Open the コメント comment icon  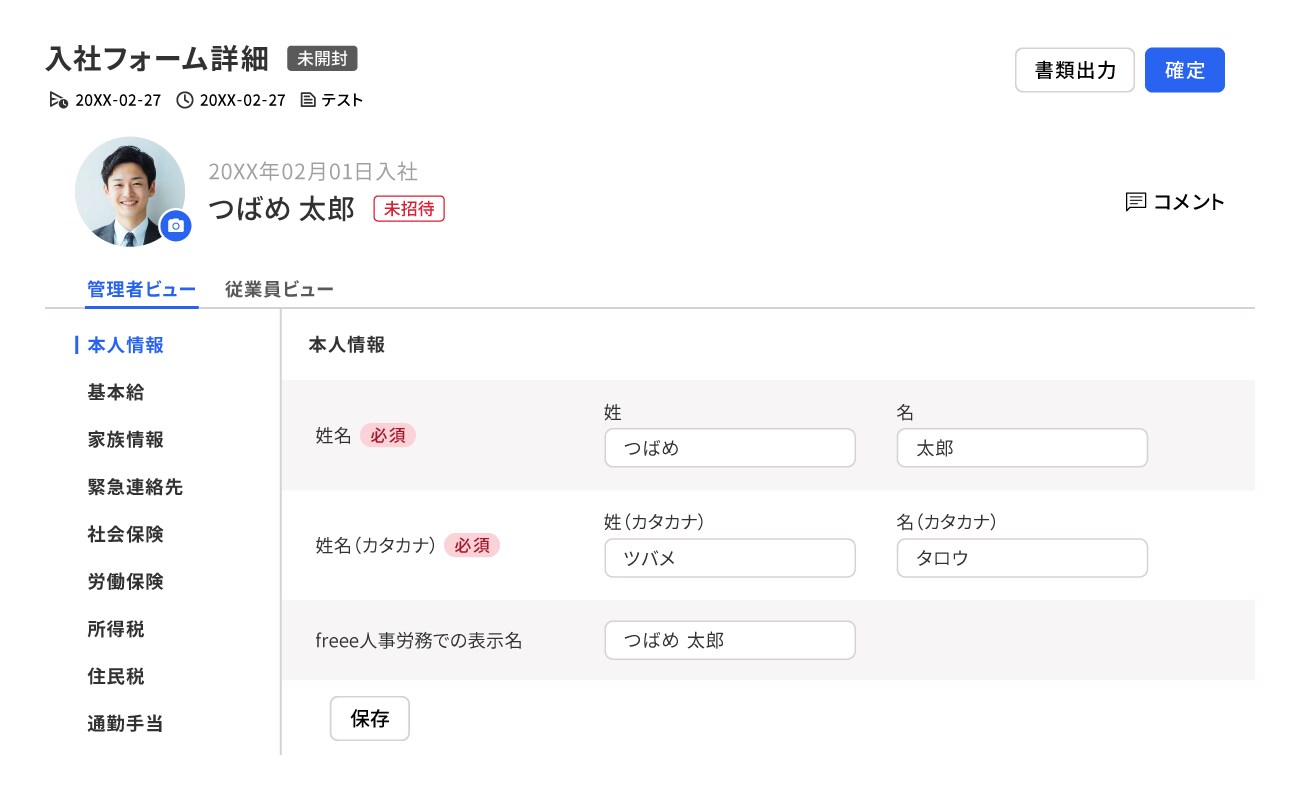1135,202
